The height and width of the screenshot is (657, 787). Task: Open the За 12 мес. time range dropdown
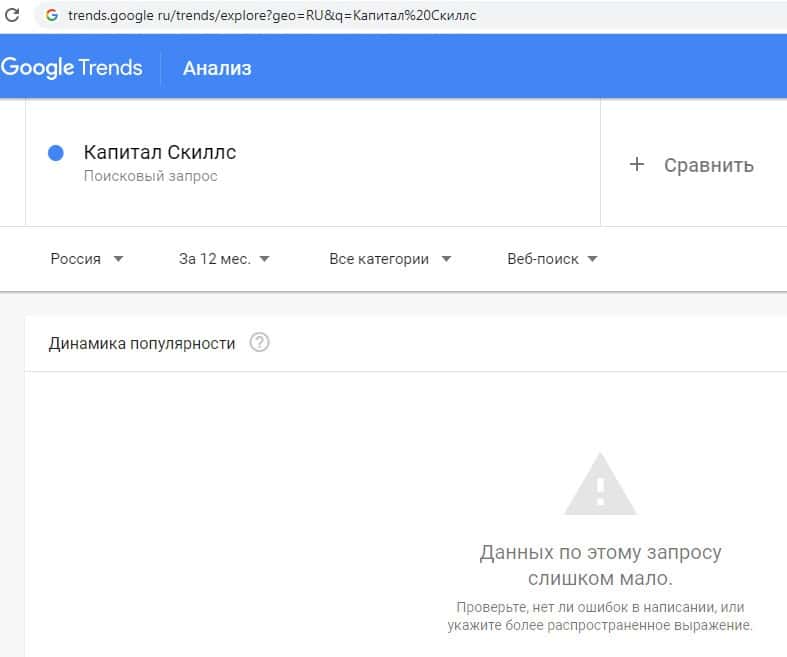224,259
